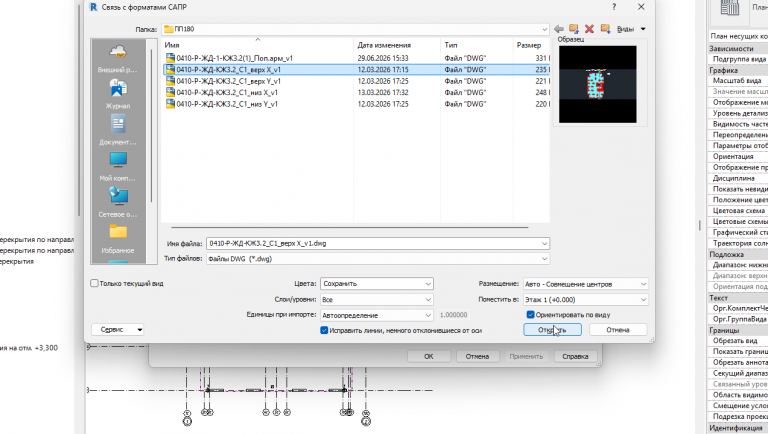Click DWG icon of the верх Y_v1 file

(170, 81)
